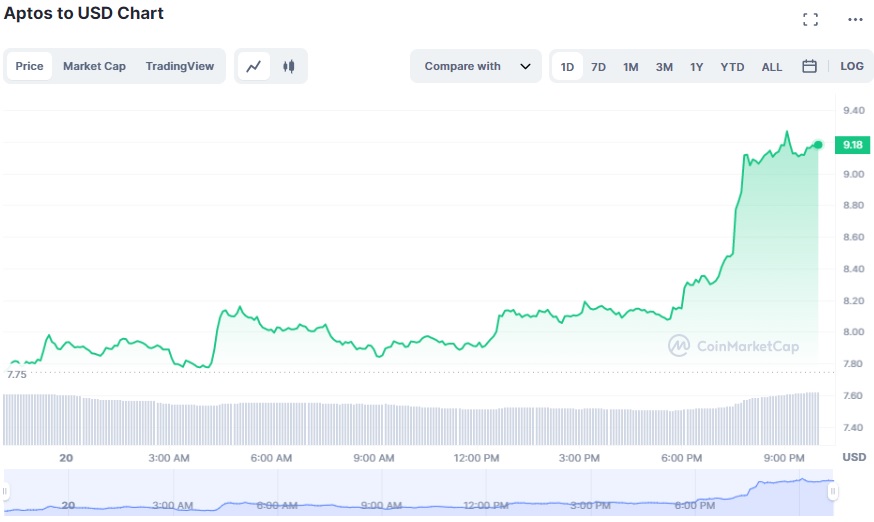Open the calendar date range picker
Viewport: 874px width, 522px height.
pos(809,66)
